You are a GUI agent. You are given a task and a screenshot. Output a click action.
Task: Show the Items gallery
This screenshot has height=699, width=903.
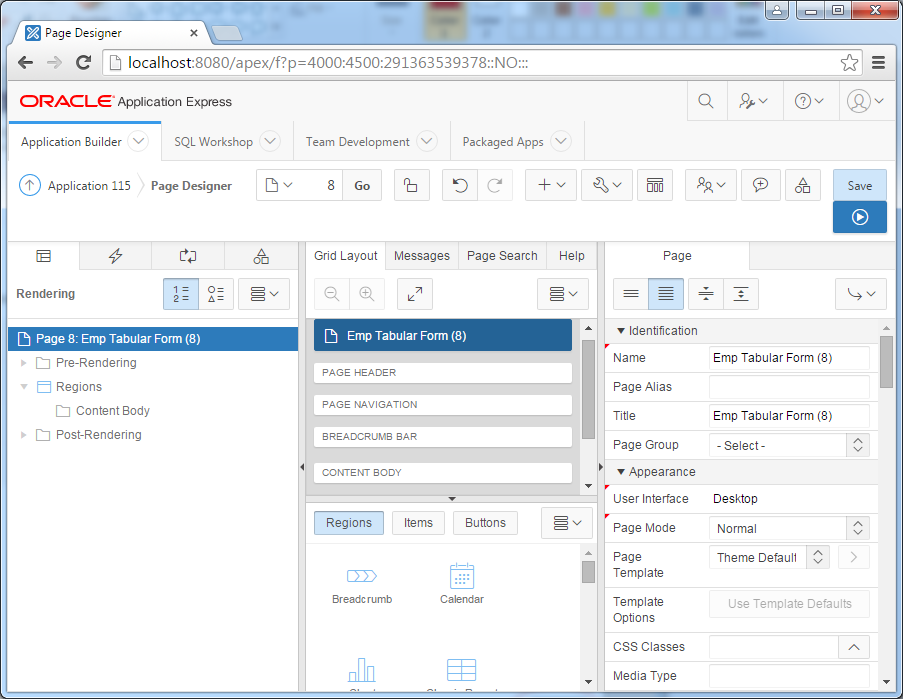click(418, 523)
